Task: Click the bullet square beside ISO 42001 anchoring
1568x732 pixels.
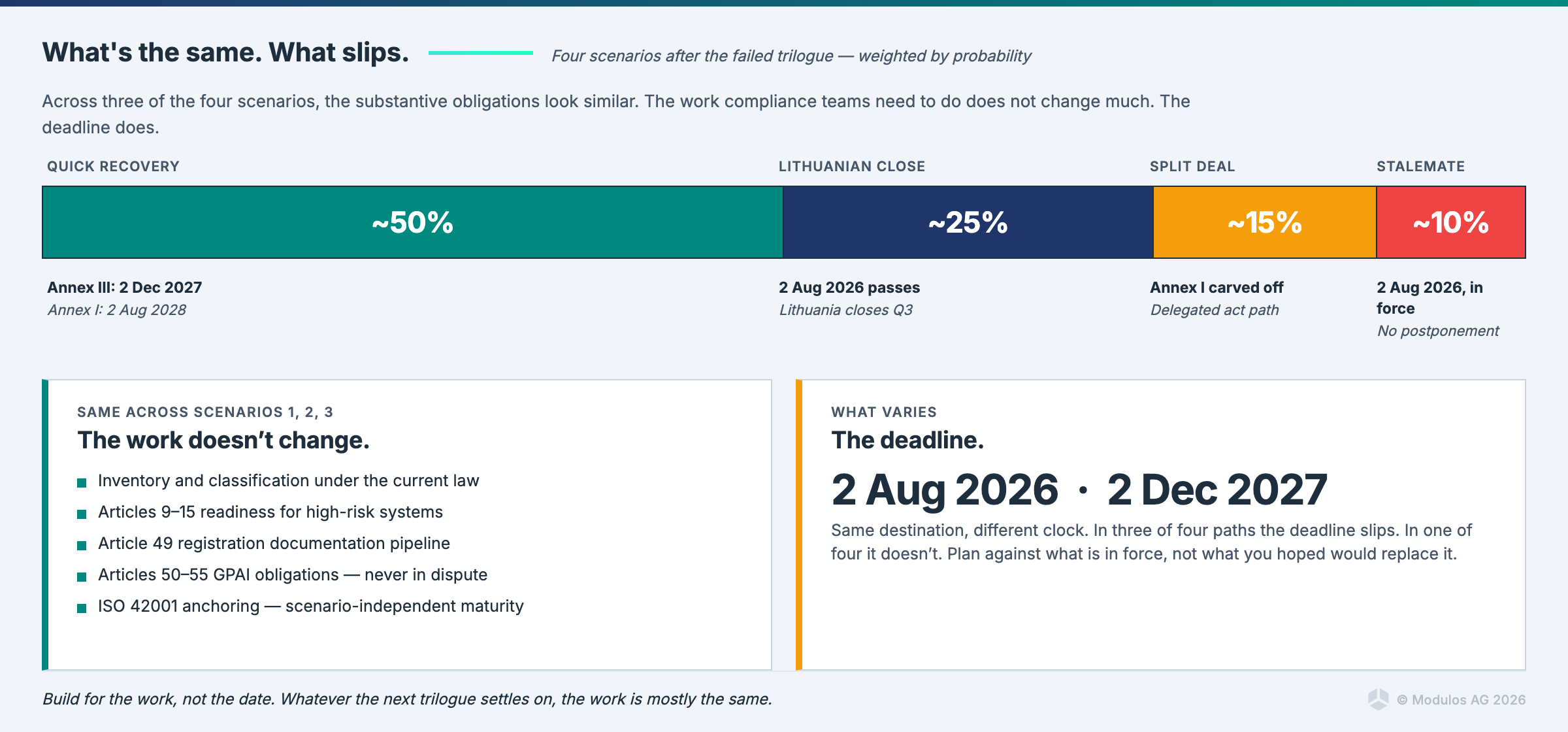Action: point(82,608)
